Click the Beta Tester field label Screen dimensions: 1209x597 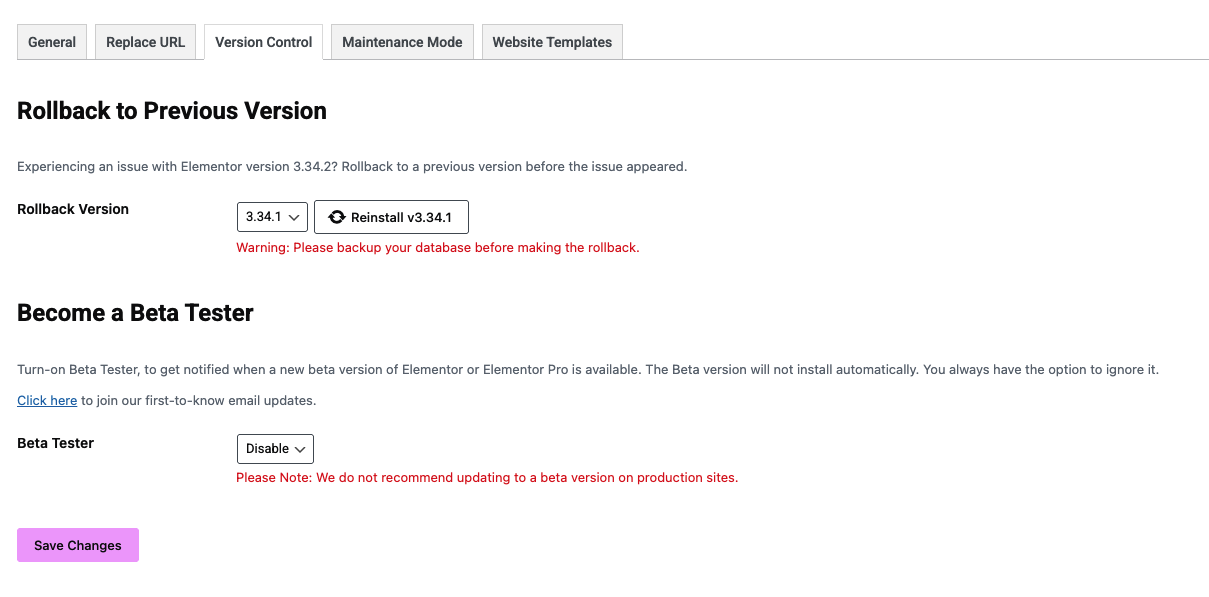click(x=56, y=443)
